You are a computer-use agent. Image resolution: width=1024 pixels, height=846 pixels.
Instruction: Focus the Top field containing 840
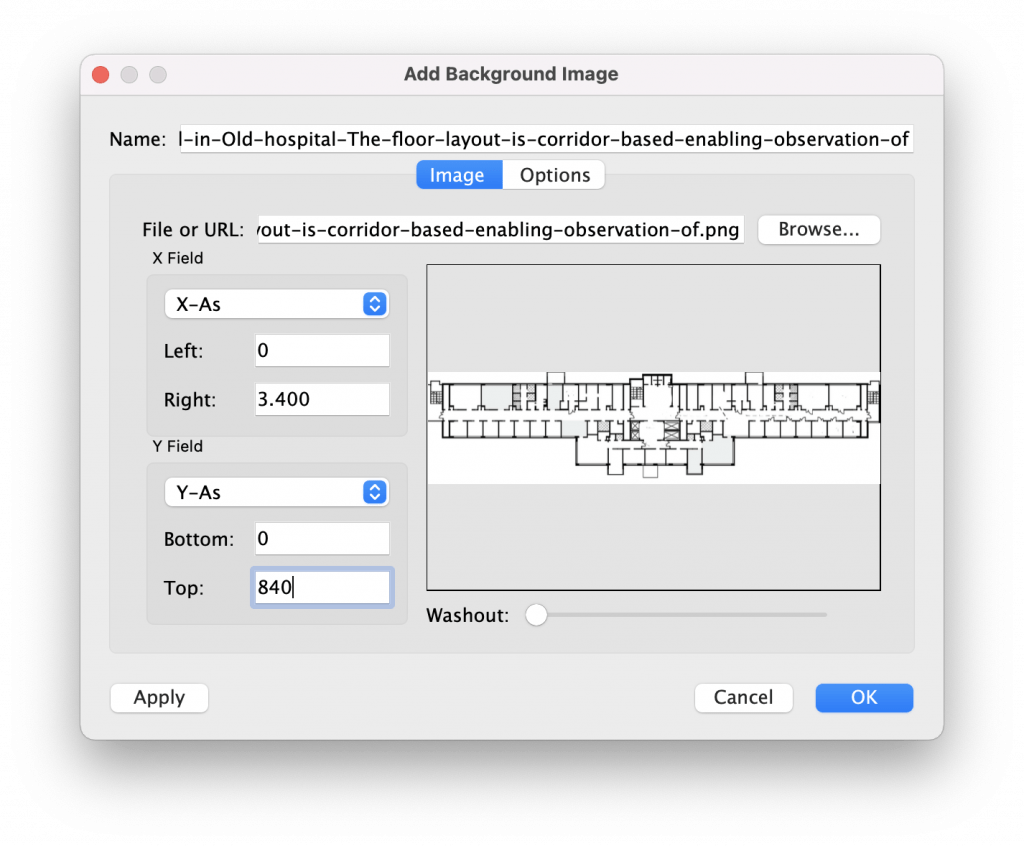(321, 588)
